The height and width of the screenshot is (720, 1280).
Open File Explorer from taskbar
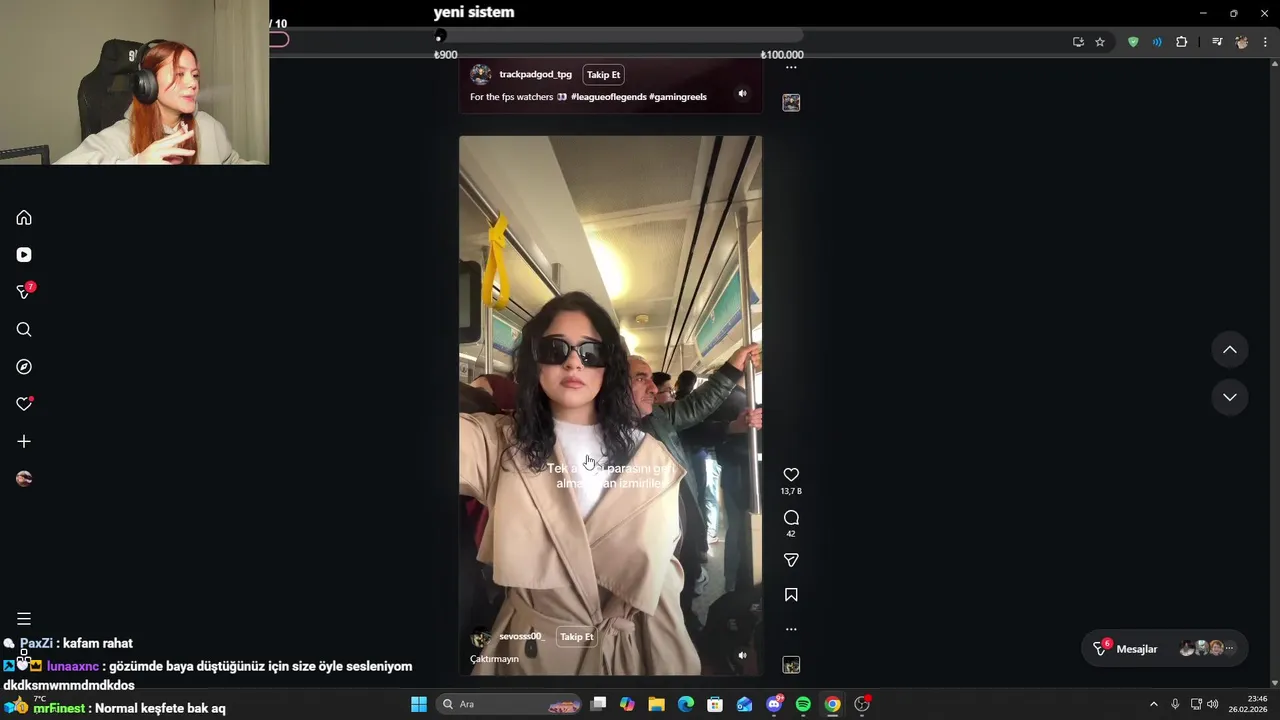656,704
